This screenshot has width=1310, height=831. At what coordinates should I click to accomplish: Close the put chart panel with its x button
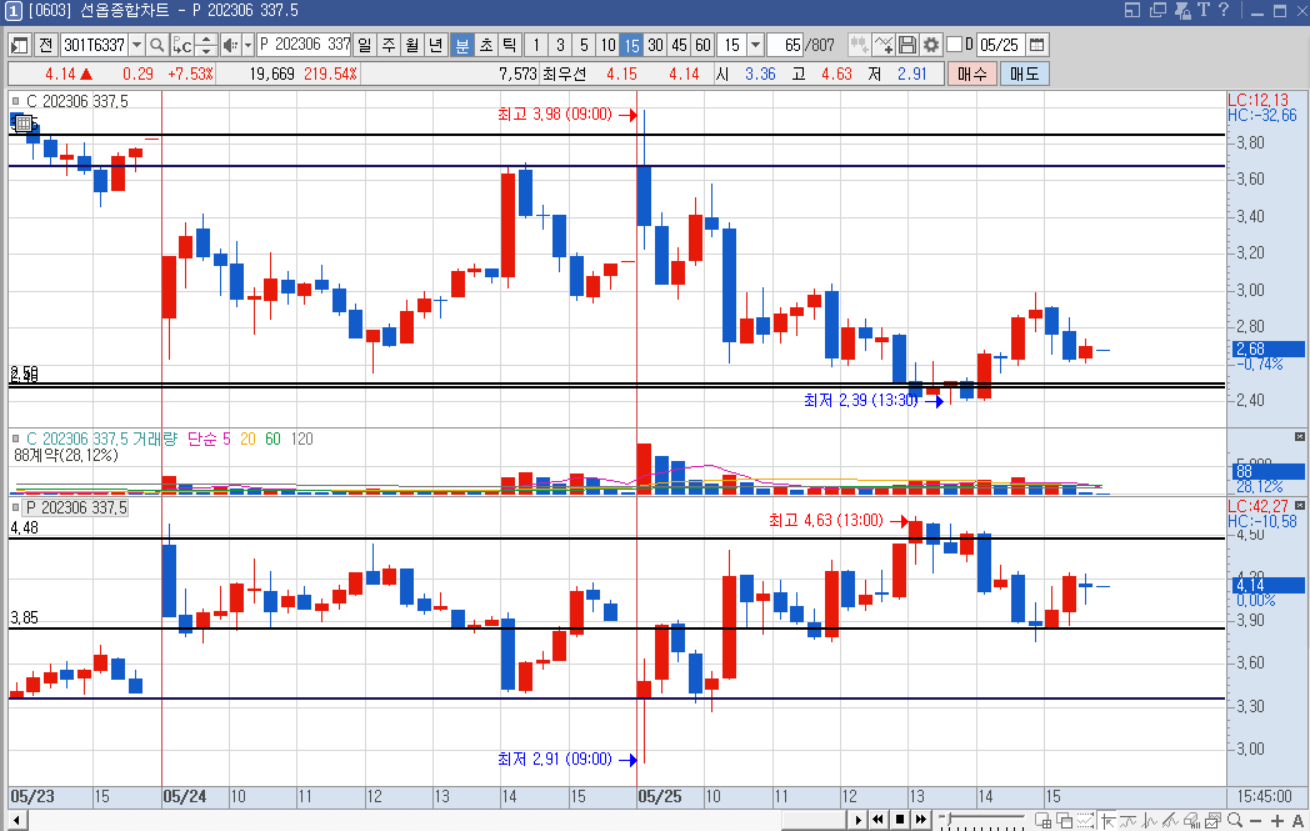pos(1300,507)
